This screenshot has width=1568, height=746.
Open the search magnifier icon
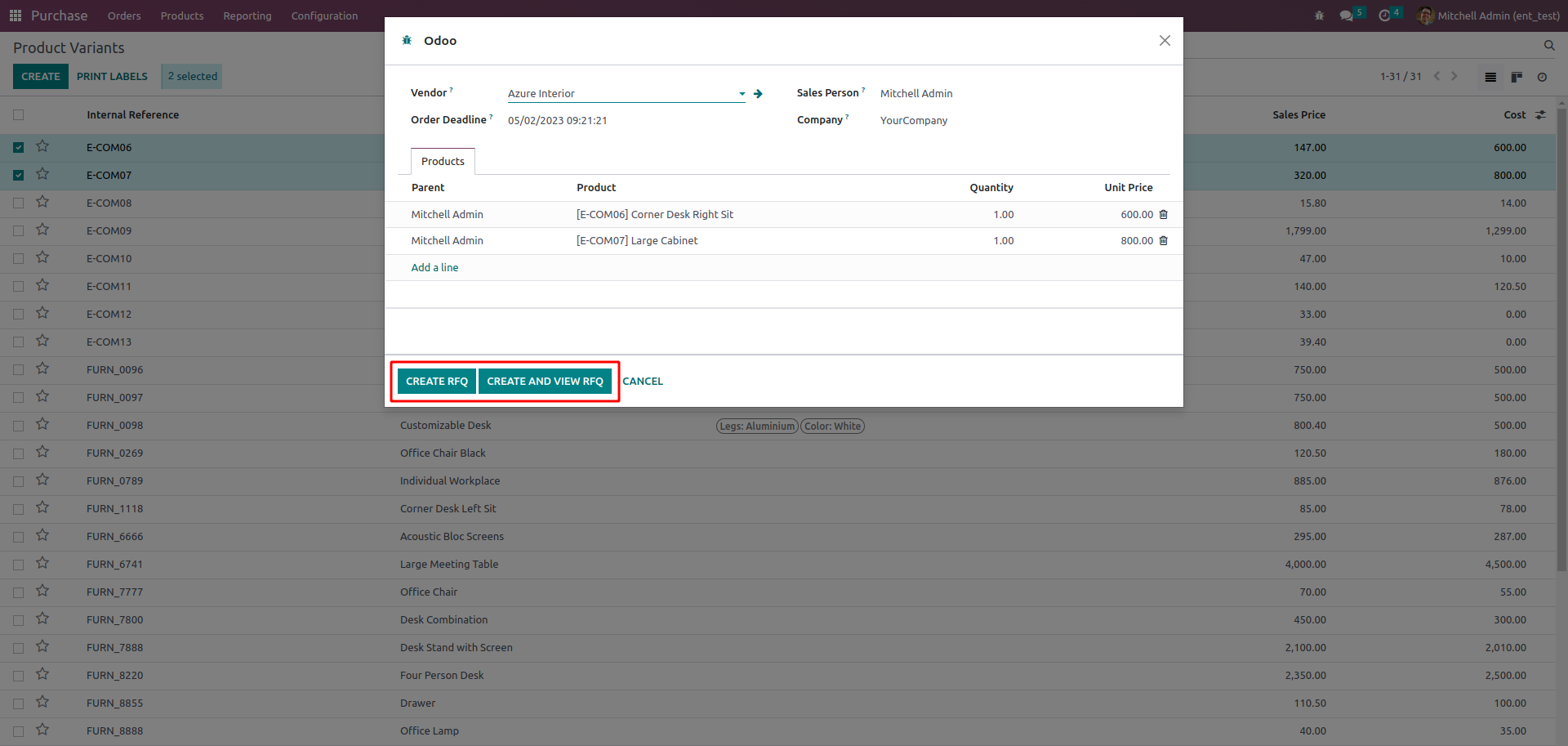click(1549, 46)
